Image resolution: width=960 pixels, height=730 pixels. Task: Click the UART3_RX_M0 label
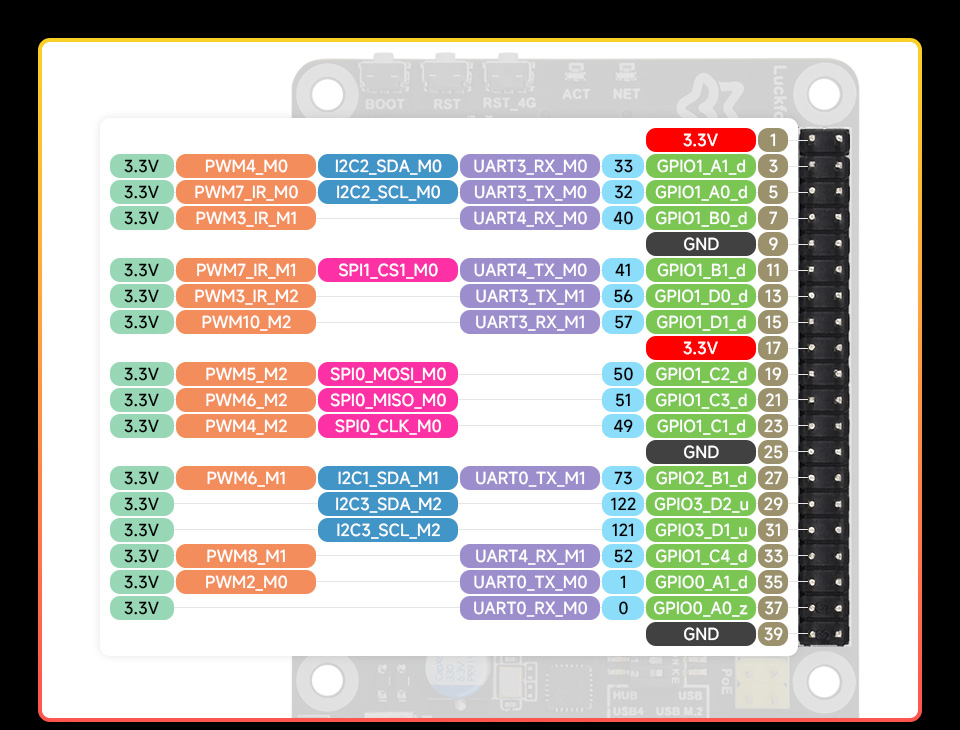coord(530,166)
